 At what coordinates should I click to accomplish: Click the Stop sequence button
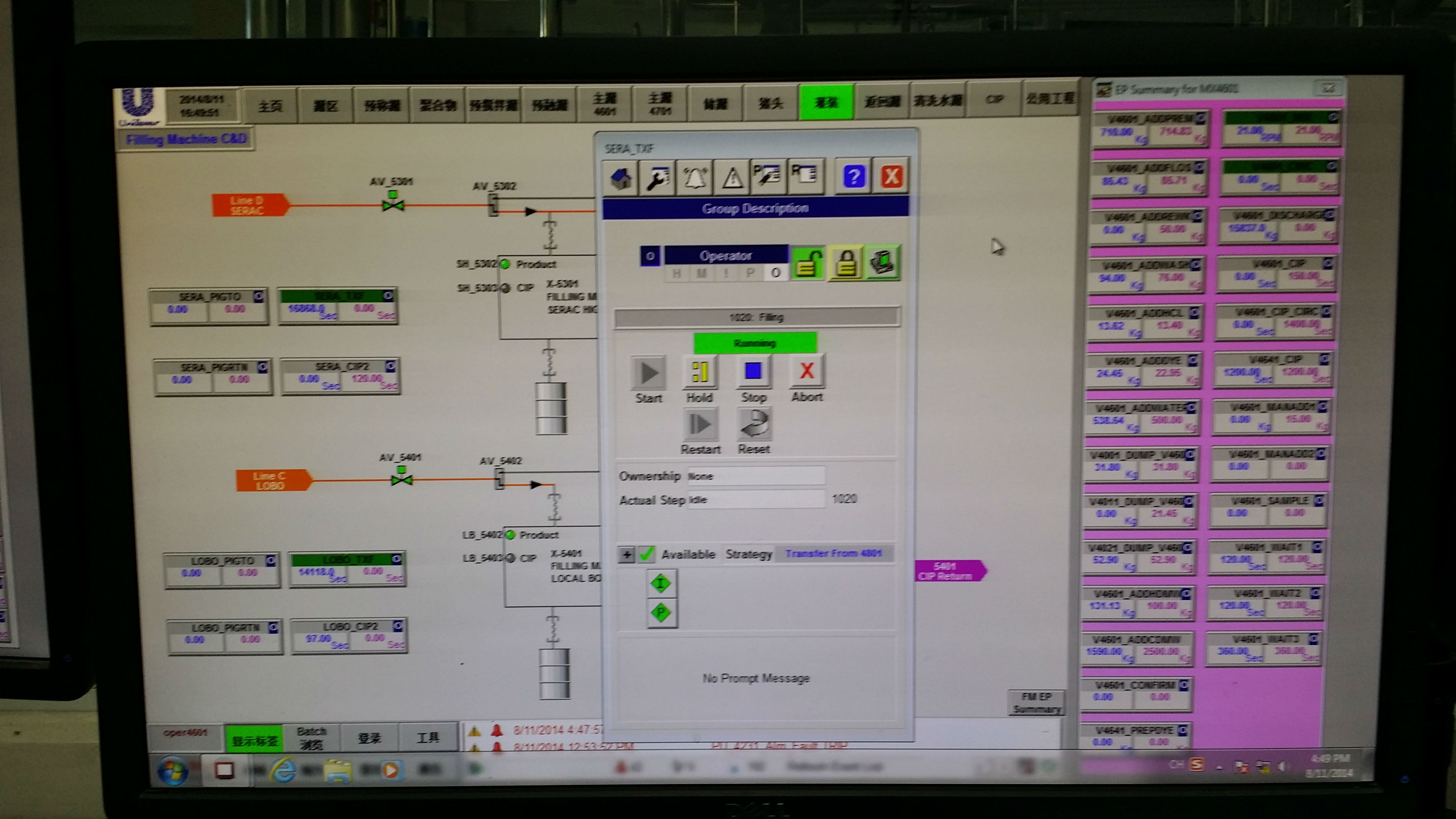pos(753,371)
